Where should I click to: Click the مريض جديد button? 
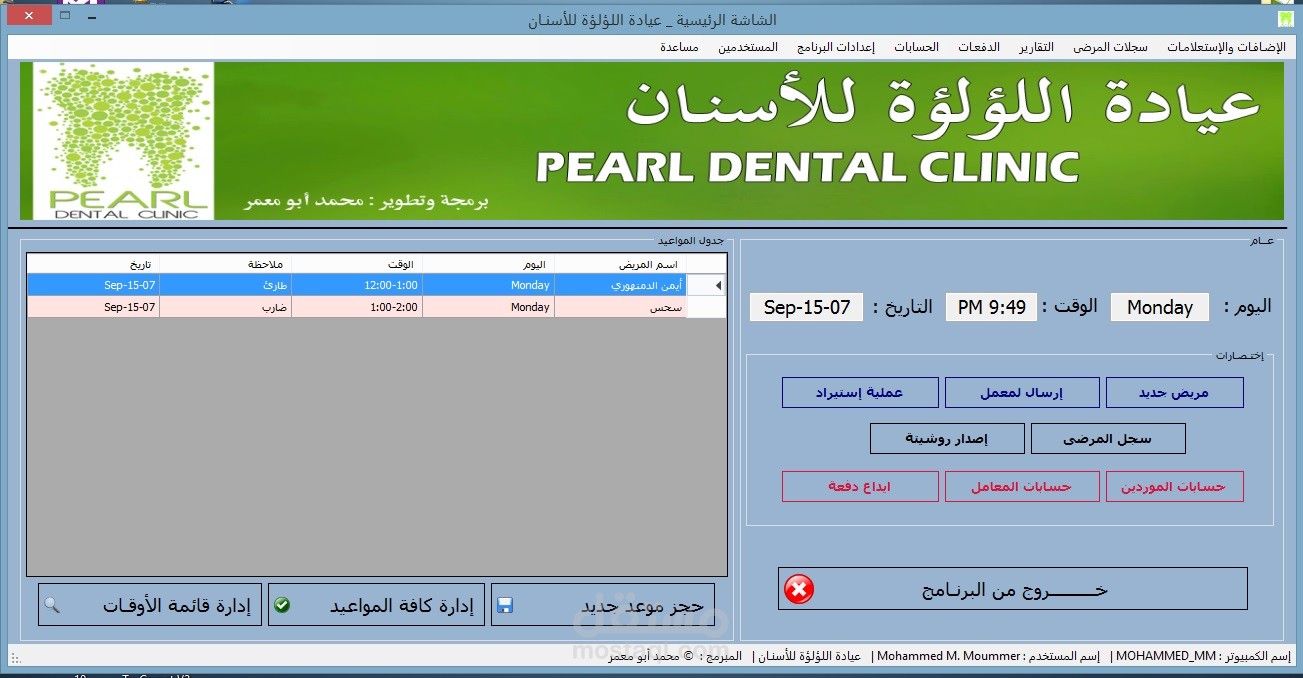(x=1174, y=392)
